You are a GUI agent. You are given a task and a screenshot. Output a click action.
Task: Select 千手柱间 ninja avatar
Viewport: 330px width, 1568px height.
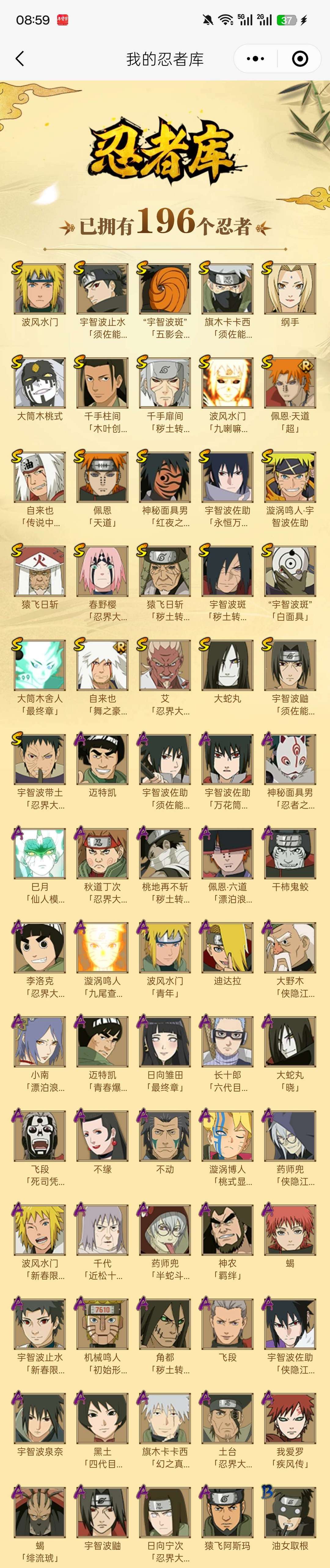[x=102, y=383]
